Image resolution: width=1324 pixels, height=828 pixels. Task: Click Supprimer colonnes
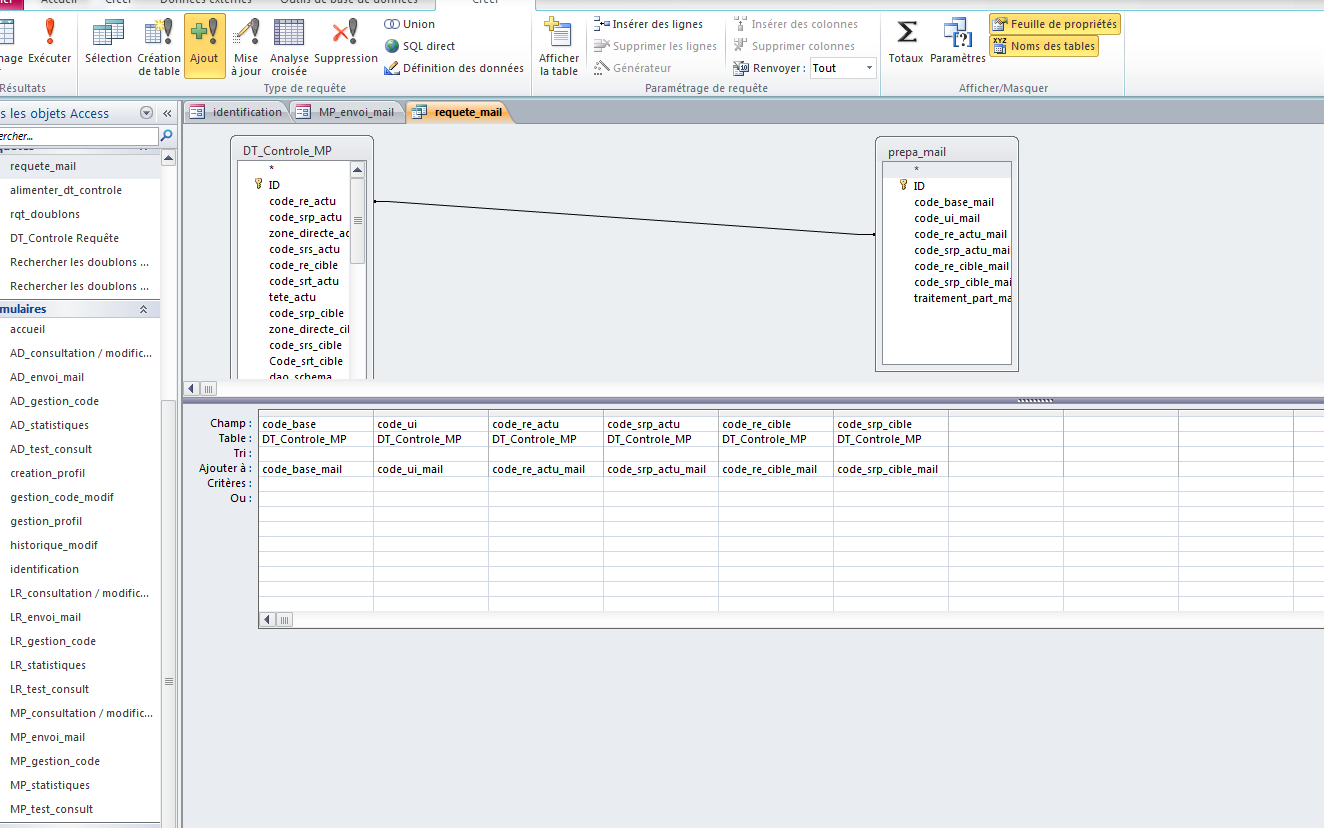point(794,46)
